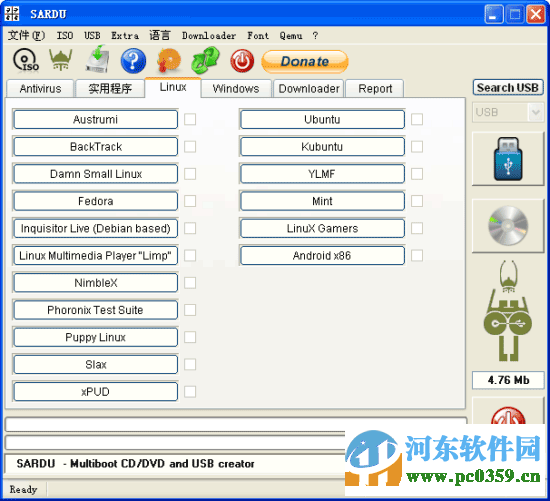The image size is (550, 501).
Task: Tick the Slax checkbox
Action: [190, 365]
